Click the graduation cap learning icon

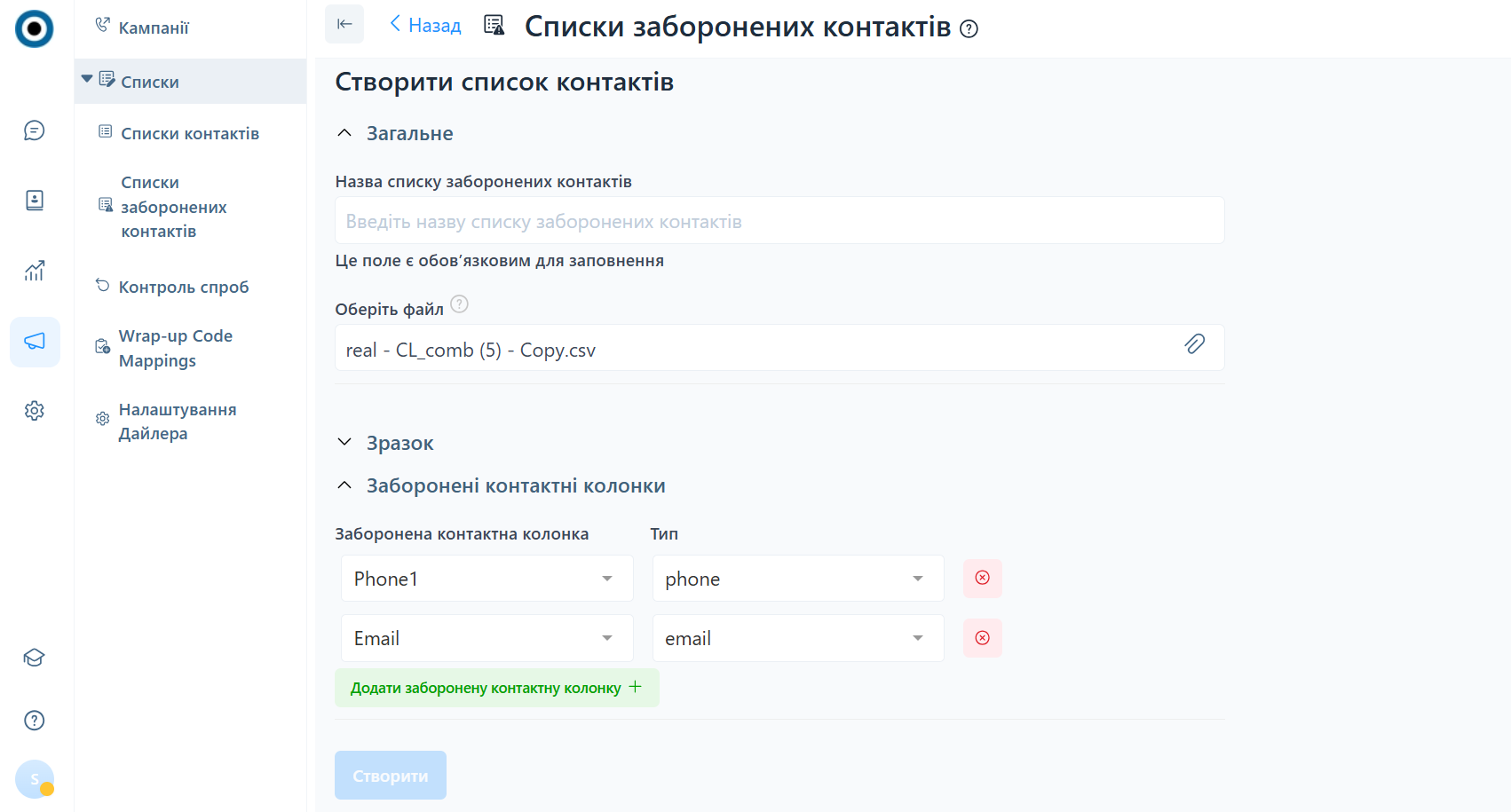(34, 658)
